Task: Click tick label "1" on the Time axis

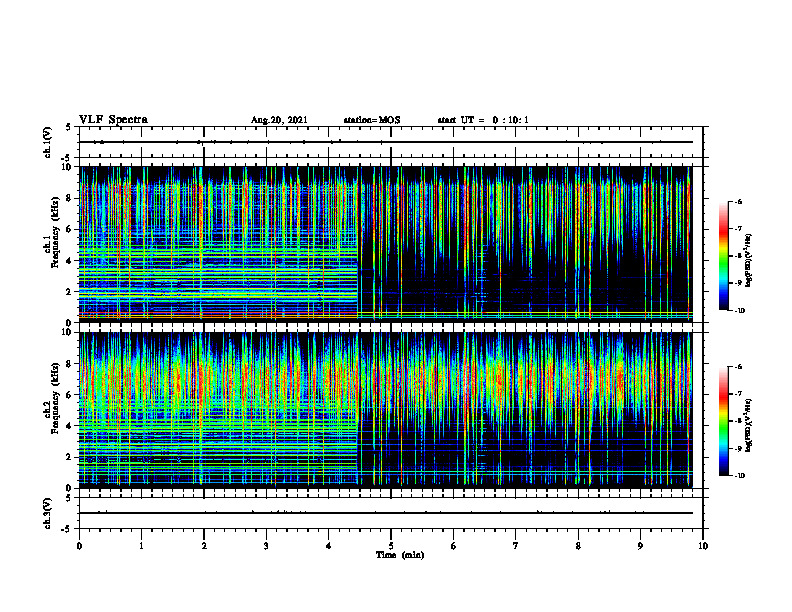Action: [141, 546]
